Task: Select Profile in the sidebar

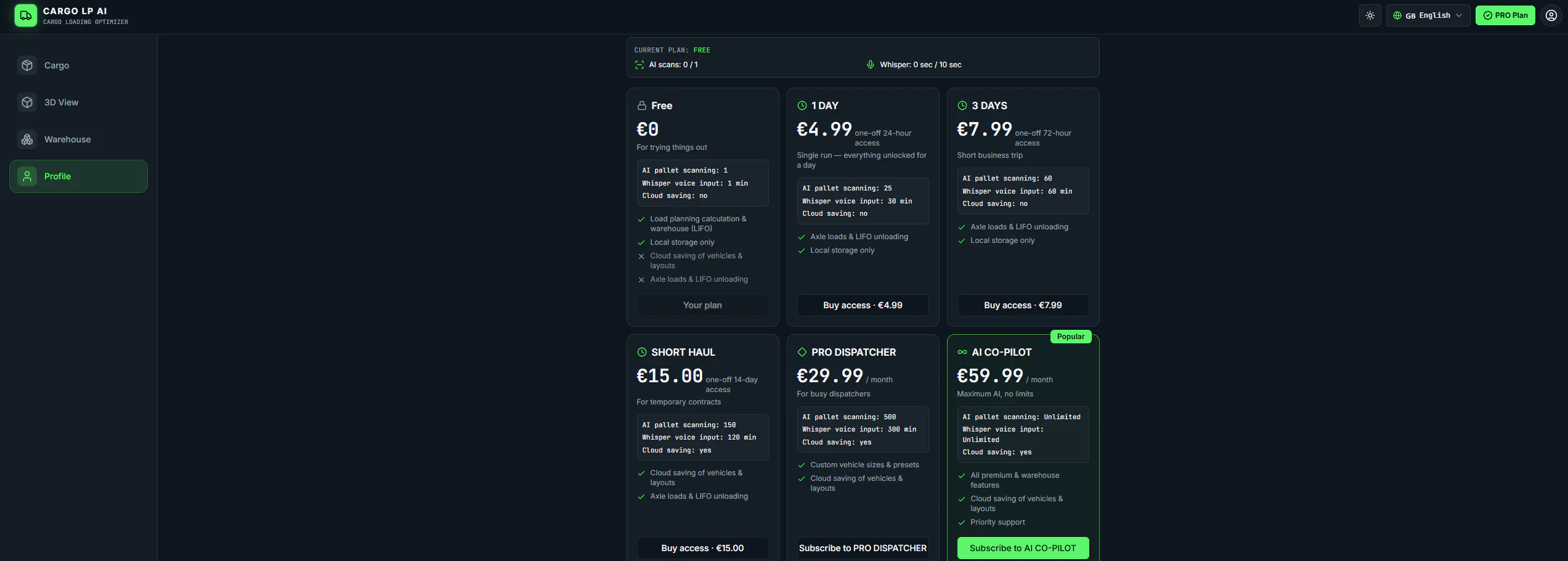Action: (x=78, y=176)
